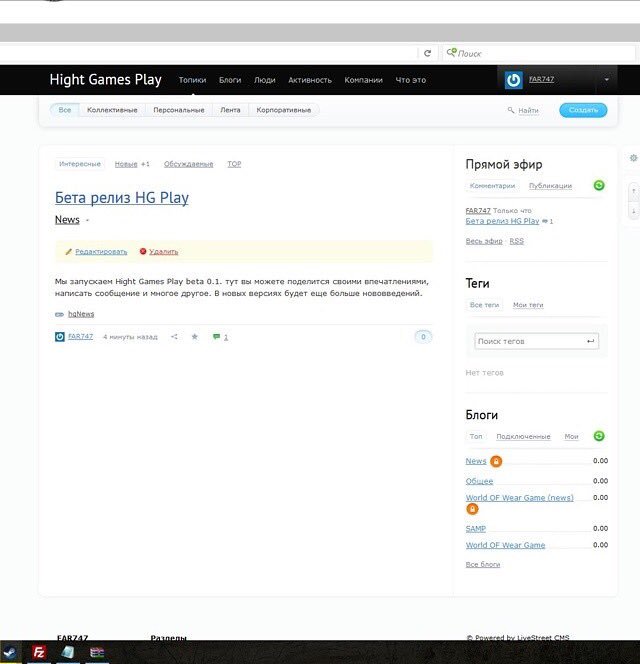
Task: Click the green comments icon under post
Action: tap(216, 337)
